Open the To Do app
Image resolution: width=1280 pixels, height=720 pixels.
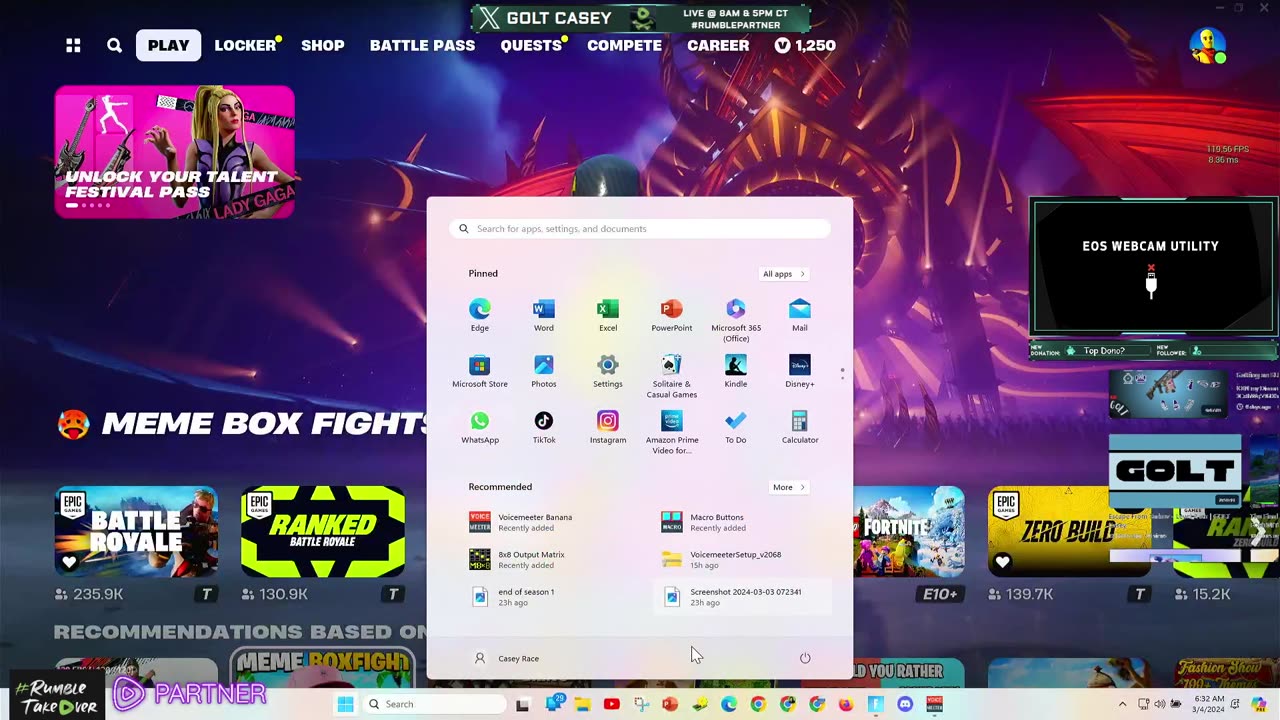coord(736,427)
